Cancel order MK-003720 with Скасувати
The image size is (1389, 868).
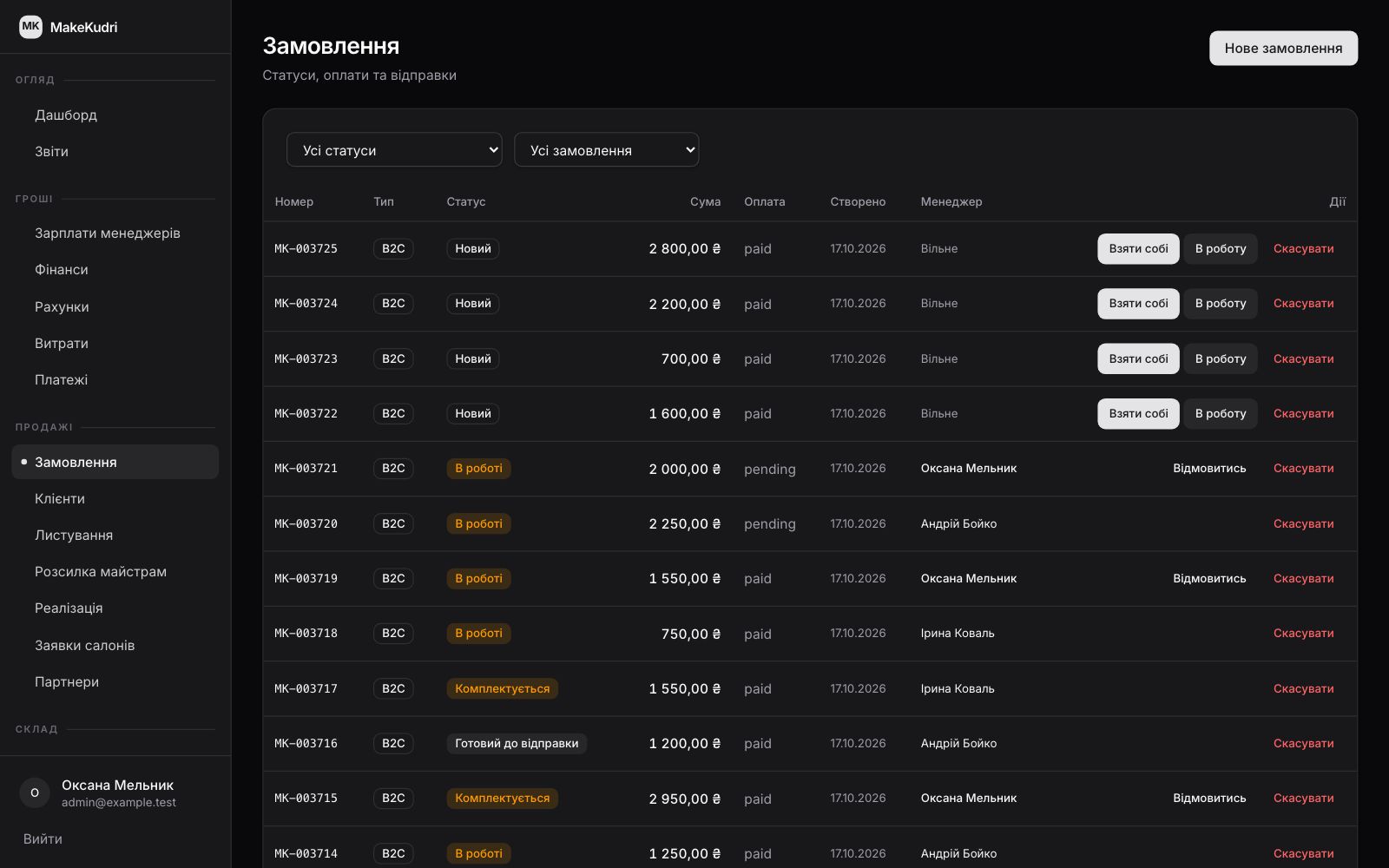tap(1303, 523)
